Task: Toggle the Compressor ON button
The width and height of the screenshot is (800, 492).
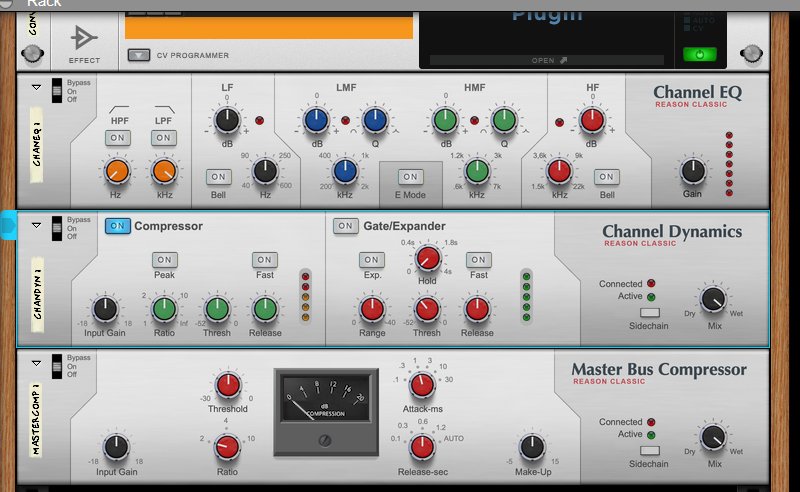Action: tap(116, 226)
